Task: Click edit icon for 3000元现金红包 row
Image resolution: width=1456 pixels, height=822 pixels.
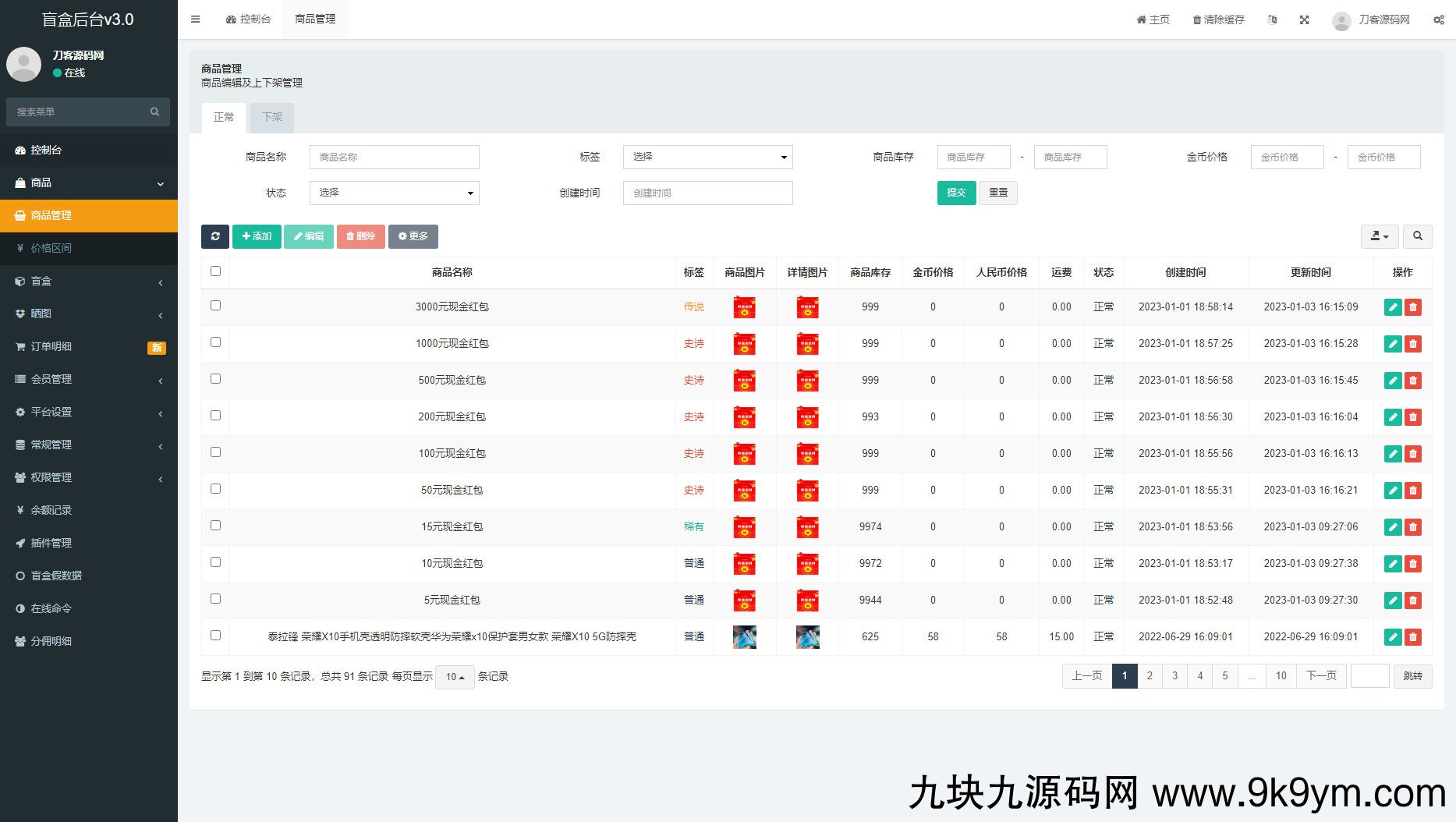Action: 1392,307
